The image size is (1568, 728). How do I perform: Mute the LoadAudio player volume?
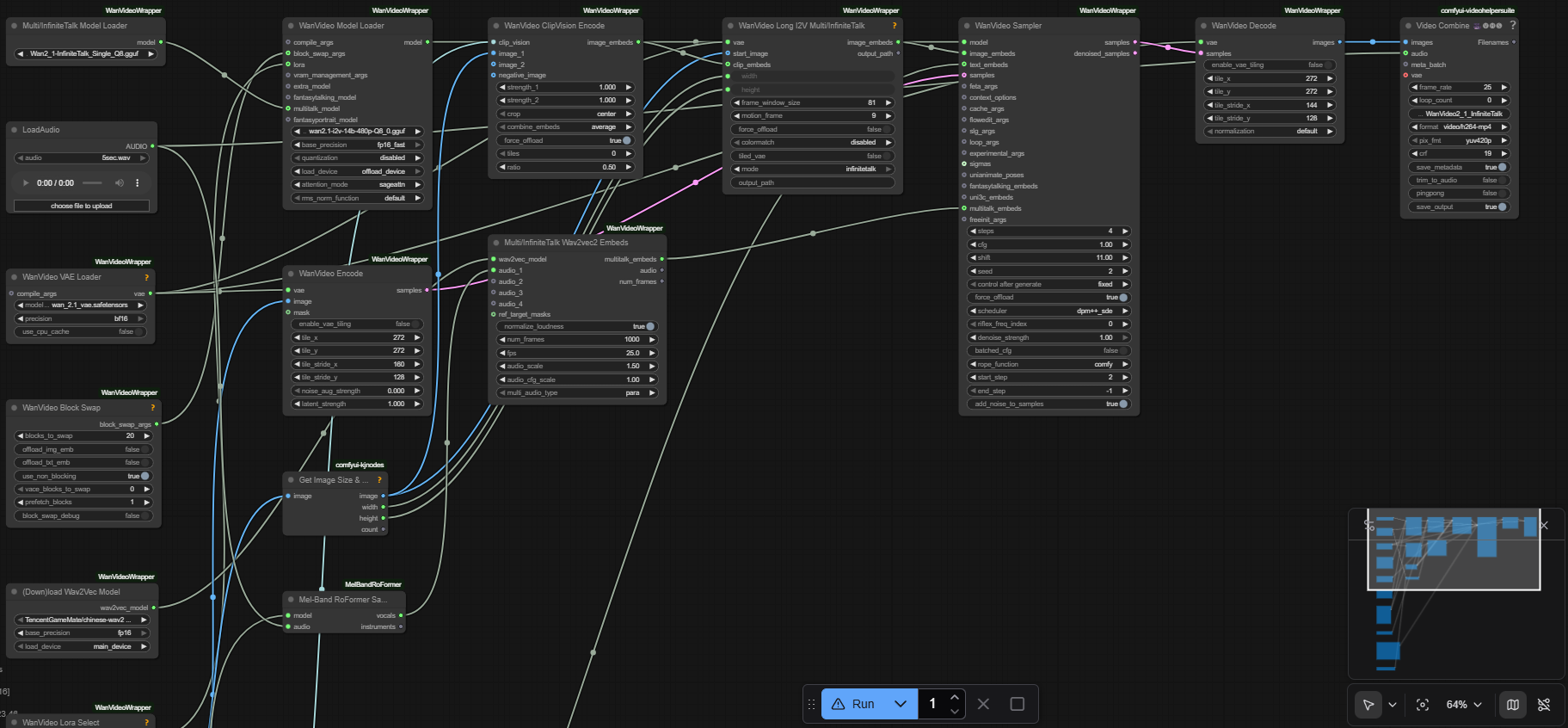pyautogui.click(x=120, y=183)
